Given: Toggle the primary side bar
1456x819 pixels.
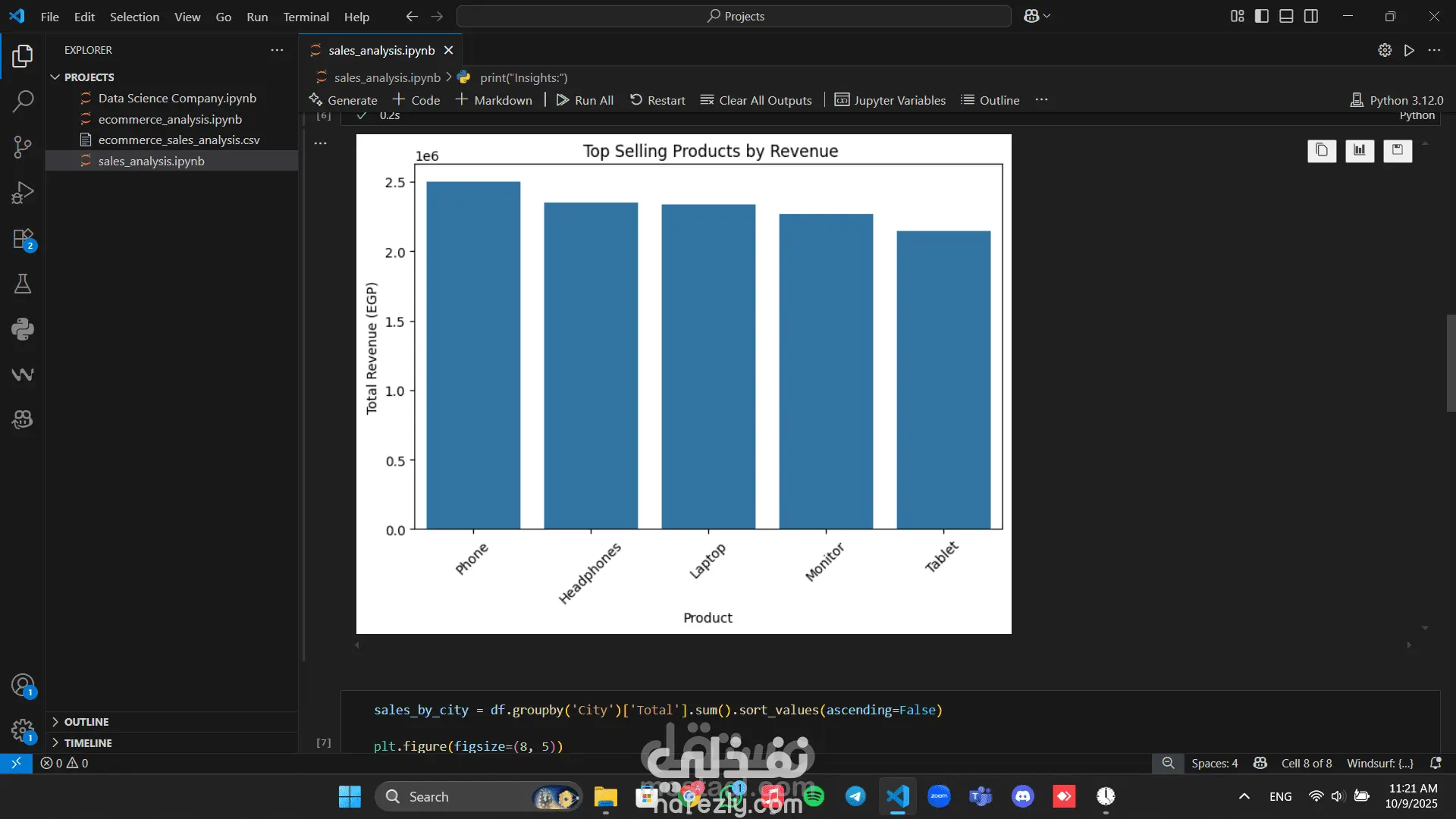Looking at the screenshot, I should pos(1262,16).
